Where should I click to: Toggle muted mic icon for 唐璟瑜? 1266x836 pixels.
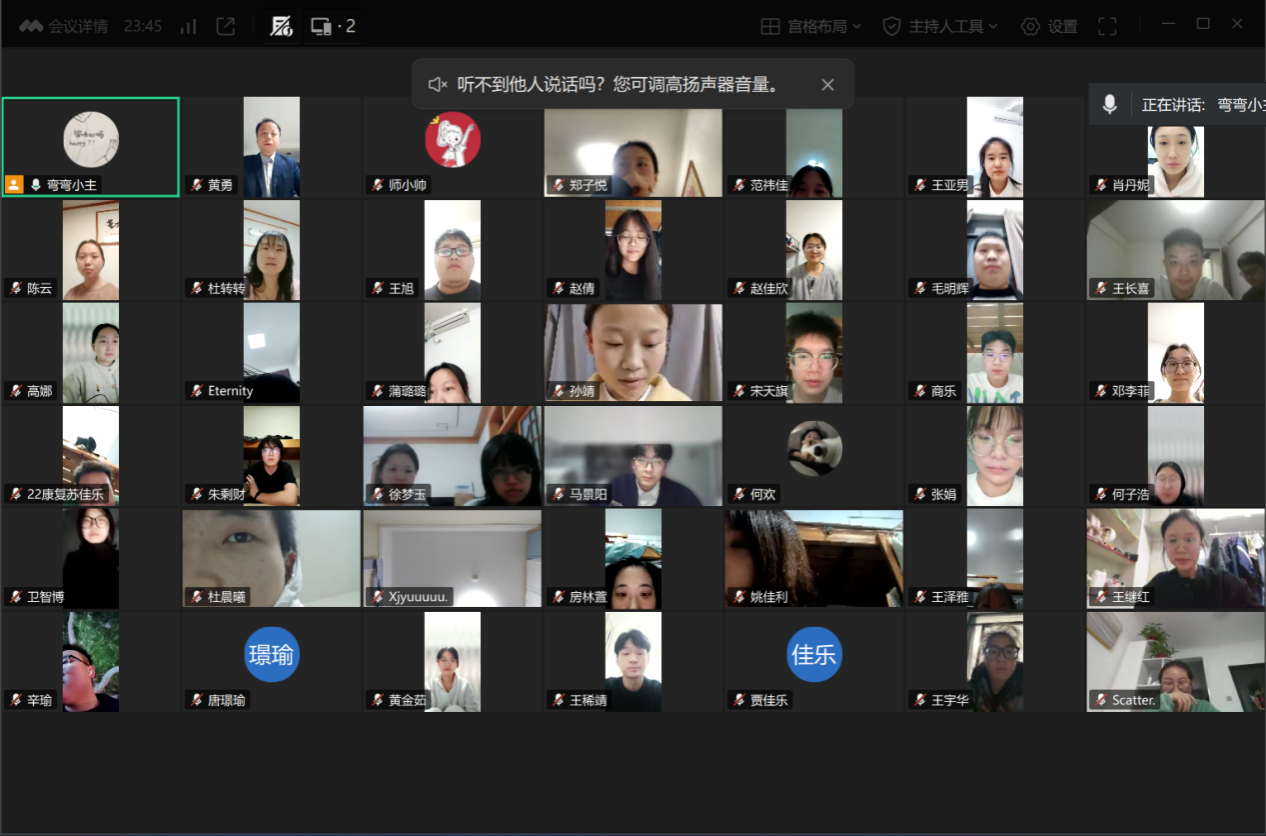196,700
